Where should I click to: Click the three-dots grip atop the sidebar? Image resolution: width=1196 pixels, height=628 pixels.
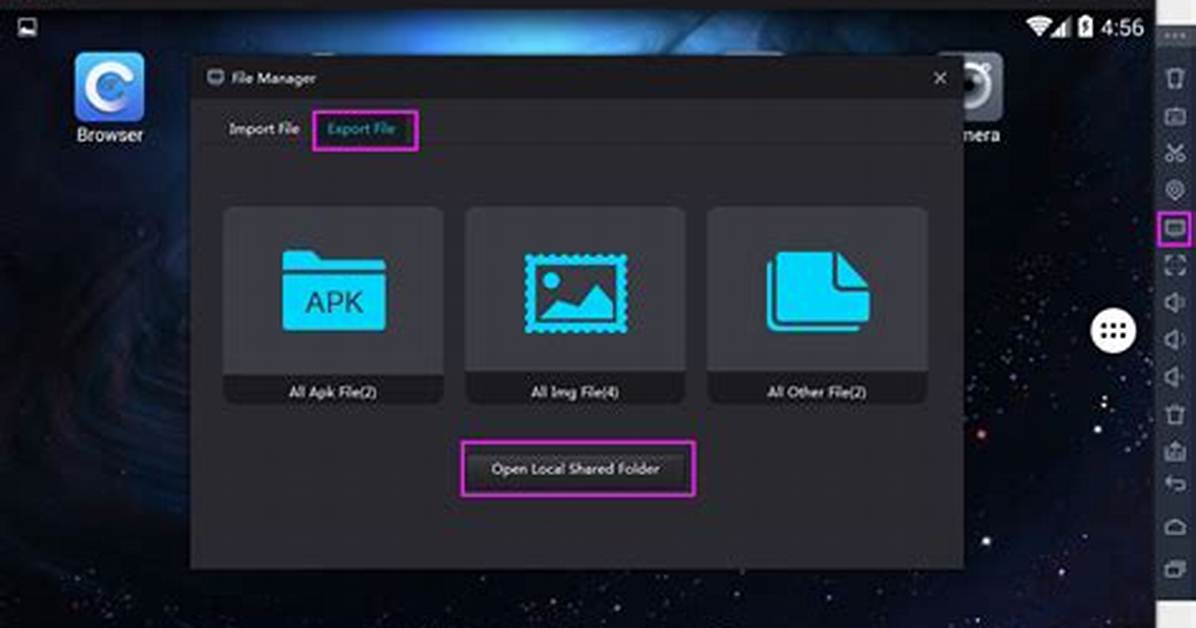1175,36
